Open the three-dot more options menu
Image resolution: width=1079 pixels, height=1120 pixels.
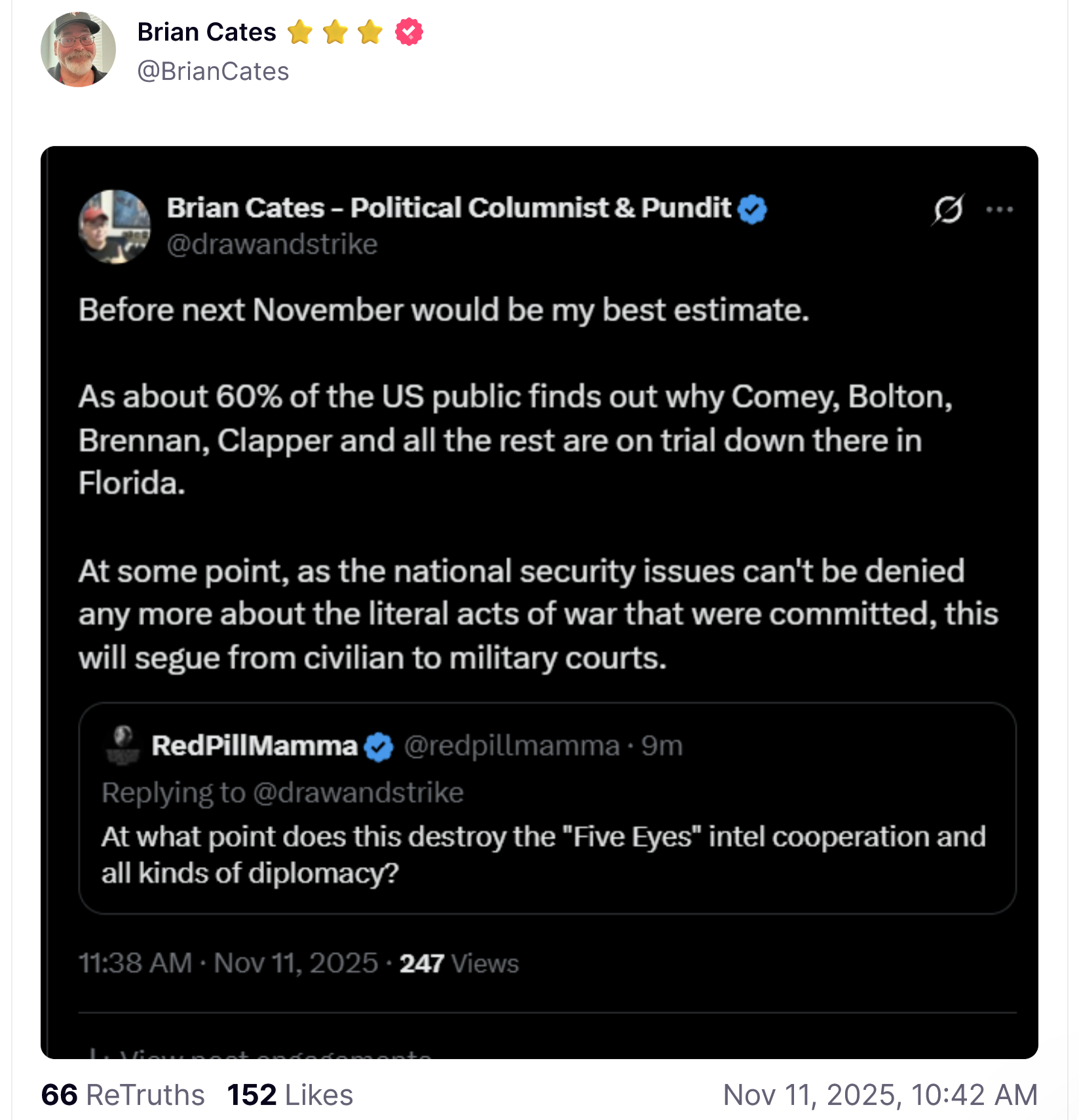click(x=999, y=210)
